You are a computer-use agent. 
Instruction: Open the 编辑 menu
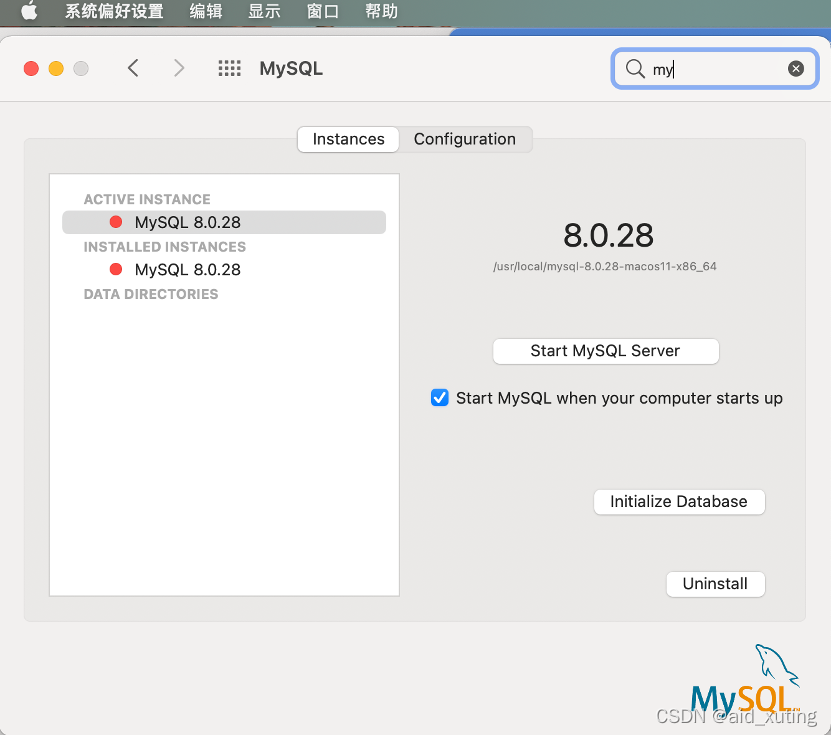coord(206,11)
